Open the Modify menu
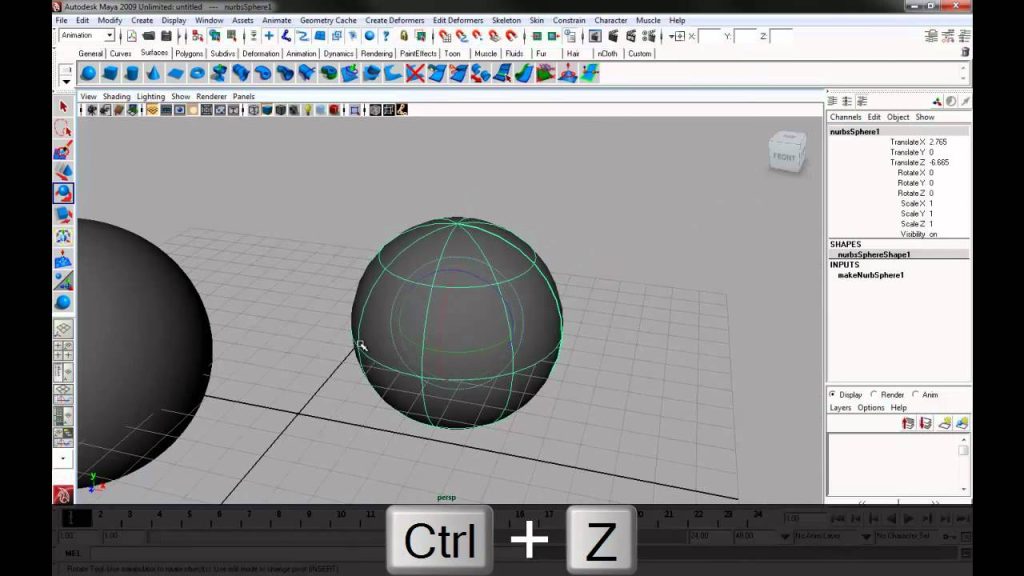 click(x=110, y=20)
